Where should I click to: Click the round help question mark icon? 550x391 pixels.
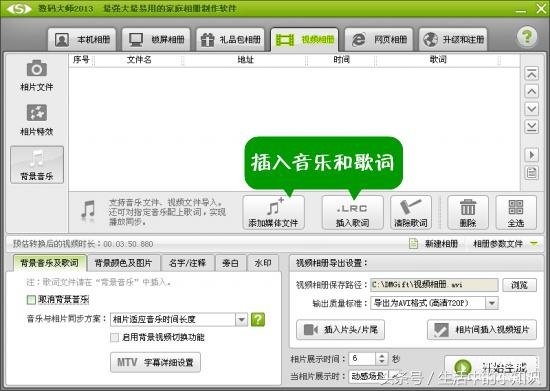coord(526,36)
